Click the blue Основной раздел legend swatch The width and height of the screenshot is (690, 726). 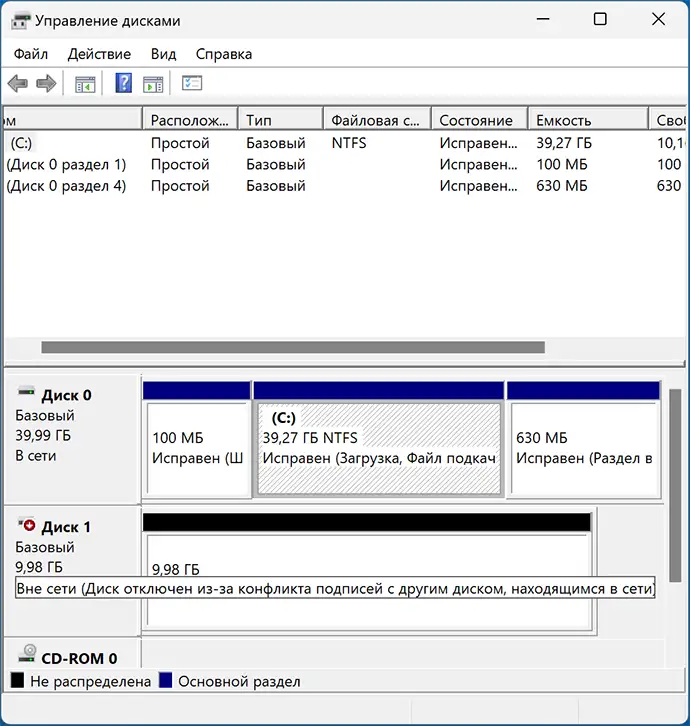pyautogui.click(x=165, y=680)
